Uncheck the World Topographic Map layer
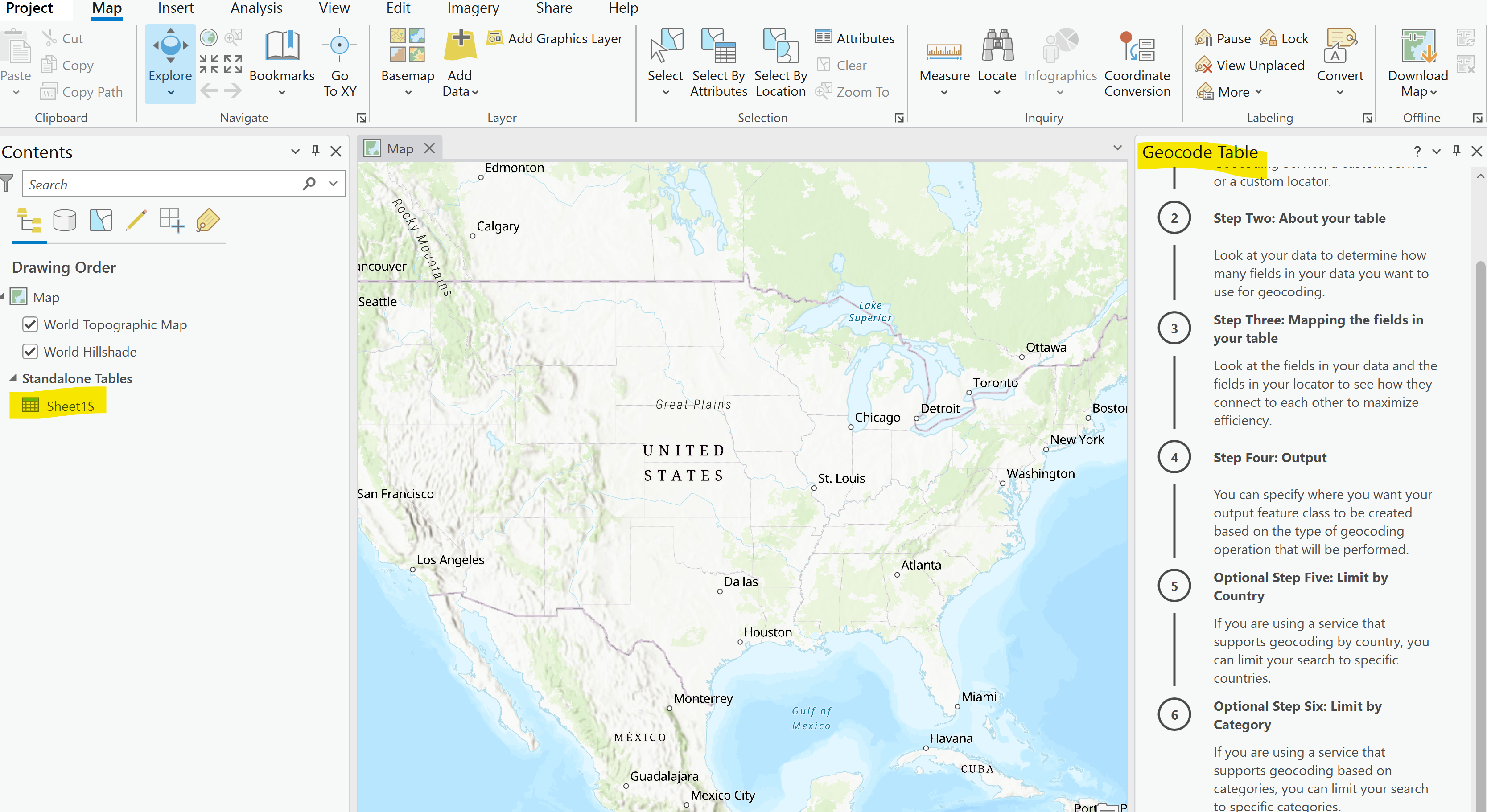This screenshot has height=812, width=1487. click(31, 324)
